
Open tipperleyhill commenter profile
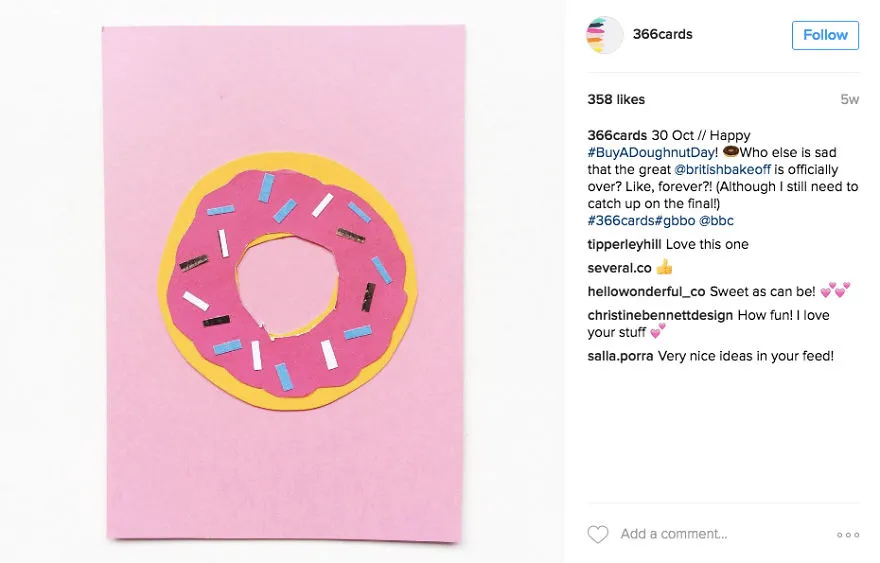click(x=624, y=244)
